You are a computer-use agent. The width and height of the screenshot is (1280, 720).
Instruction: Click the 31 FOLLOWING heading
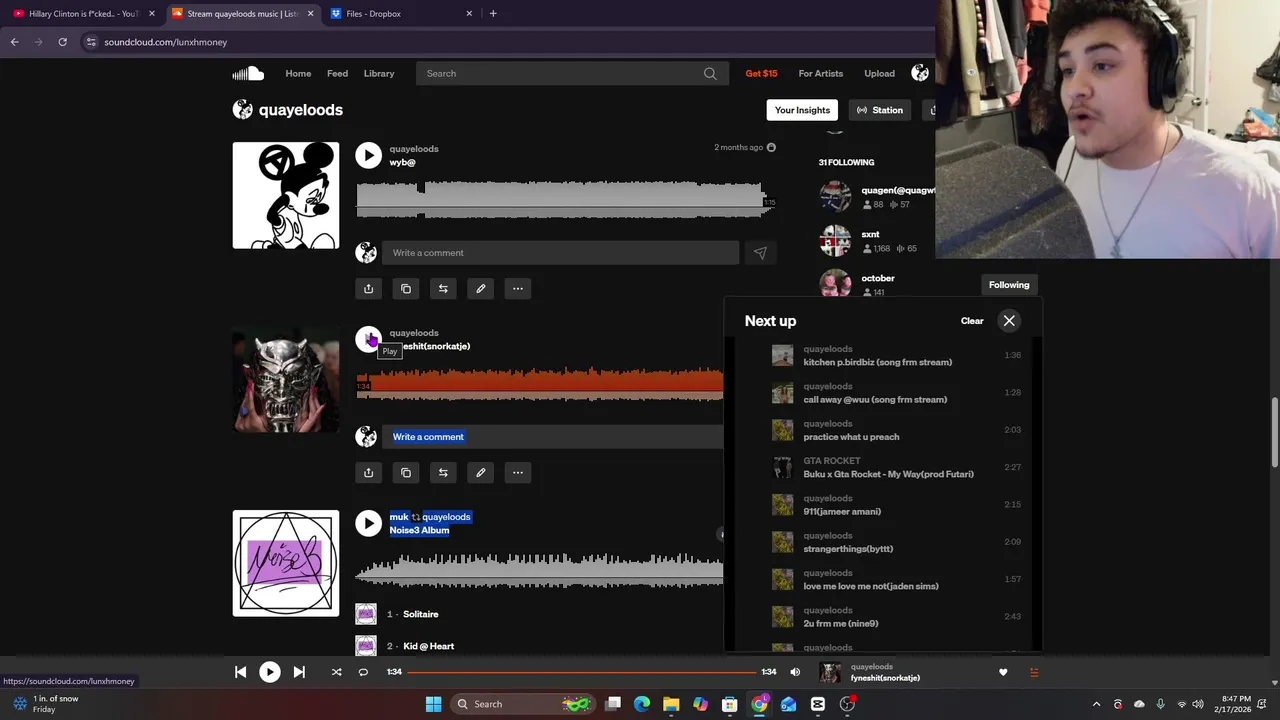[x=846, y=162]
